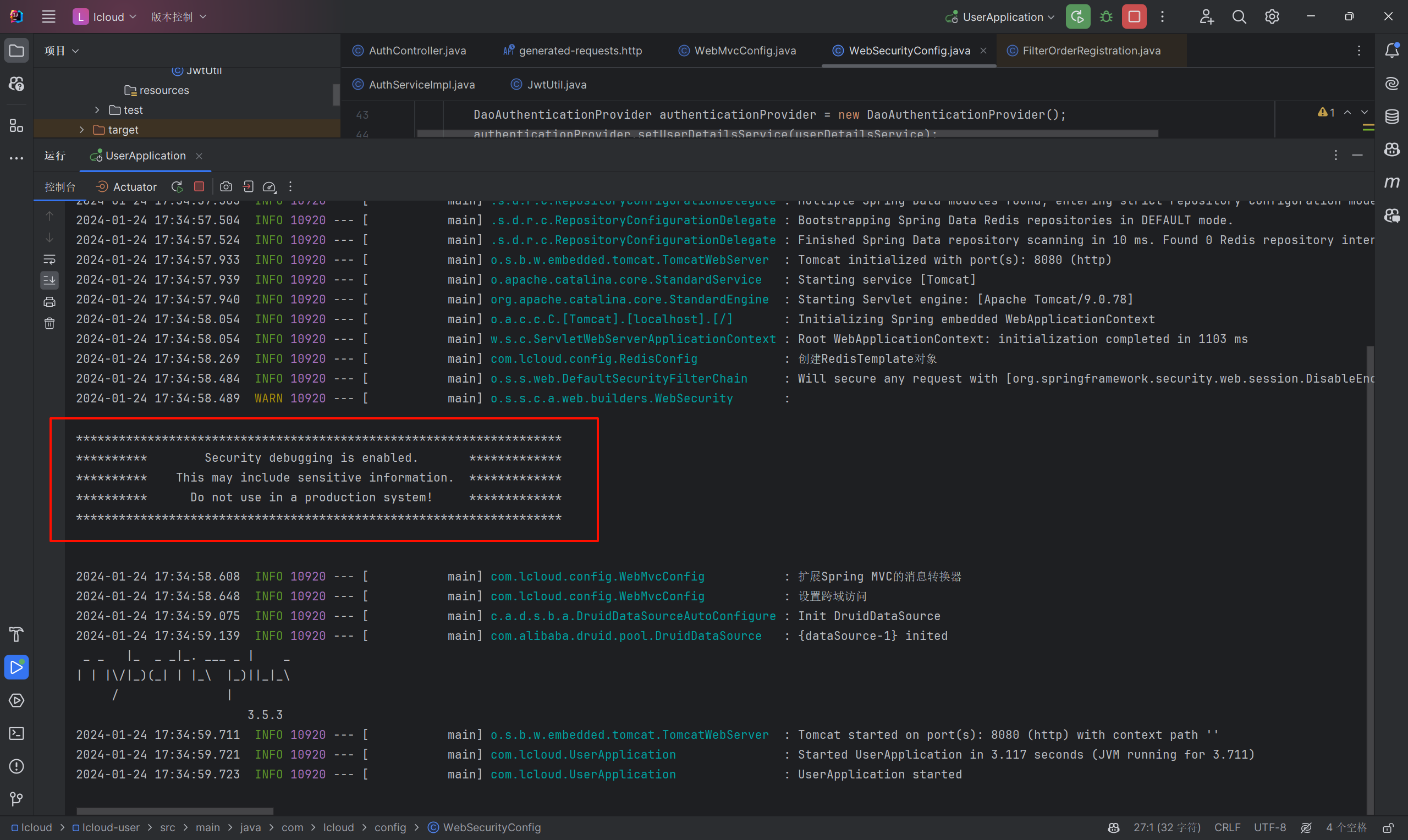Expand the test folder
Image resolution: width=1408 pixels, height=840 pixels.
(97, 110)
